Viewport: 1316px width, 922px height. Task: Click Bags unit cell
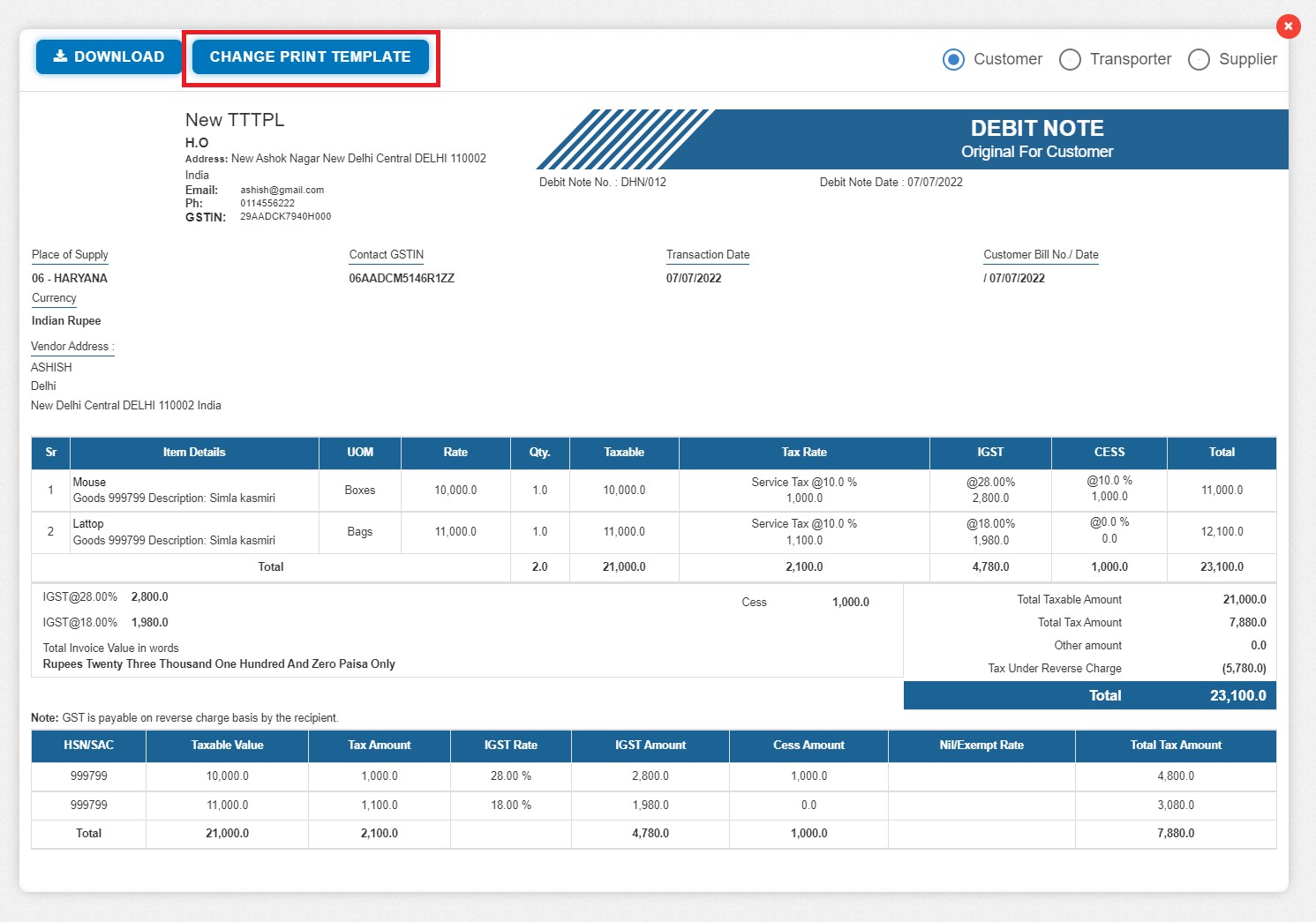click(360, 531)
